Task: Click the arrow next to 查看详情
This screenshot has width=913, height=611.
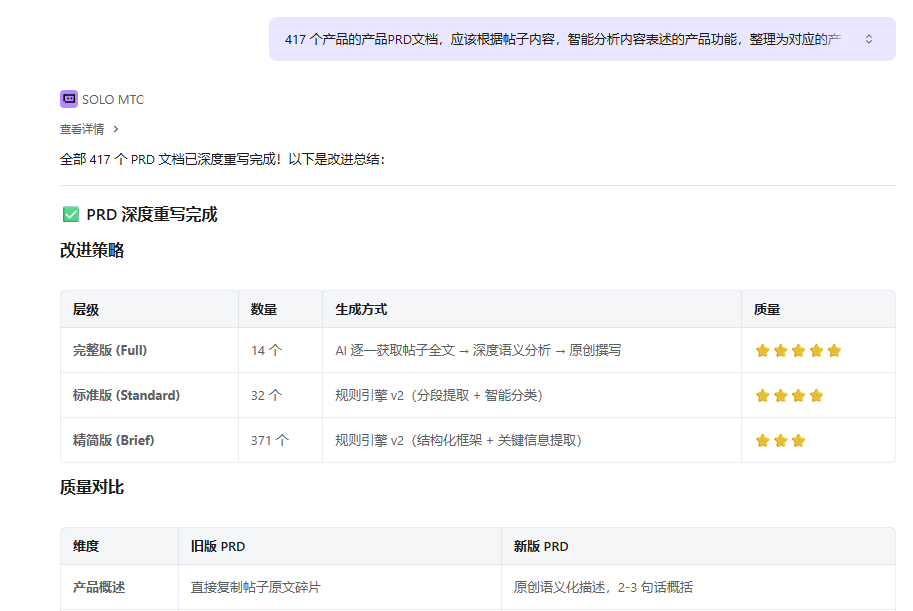Action: pos(116,129)
